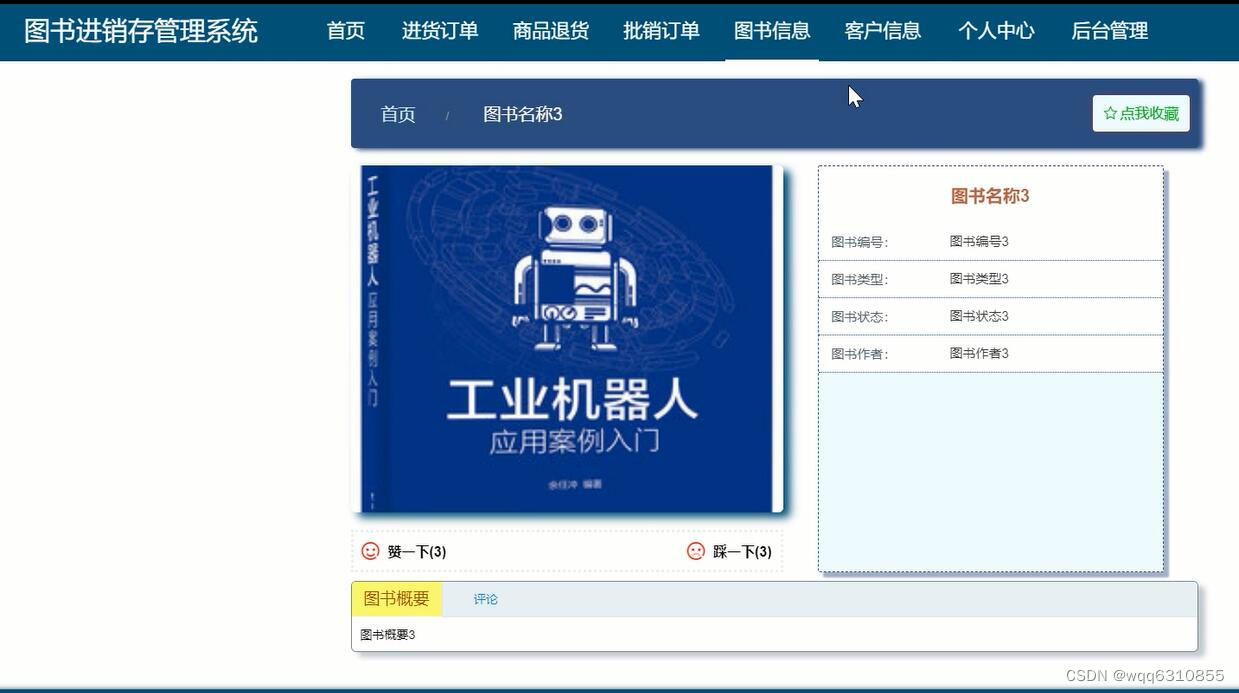Click the 图书作者3 value
1239x693 pixels.
coord(979,353)
